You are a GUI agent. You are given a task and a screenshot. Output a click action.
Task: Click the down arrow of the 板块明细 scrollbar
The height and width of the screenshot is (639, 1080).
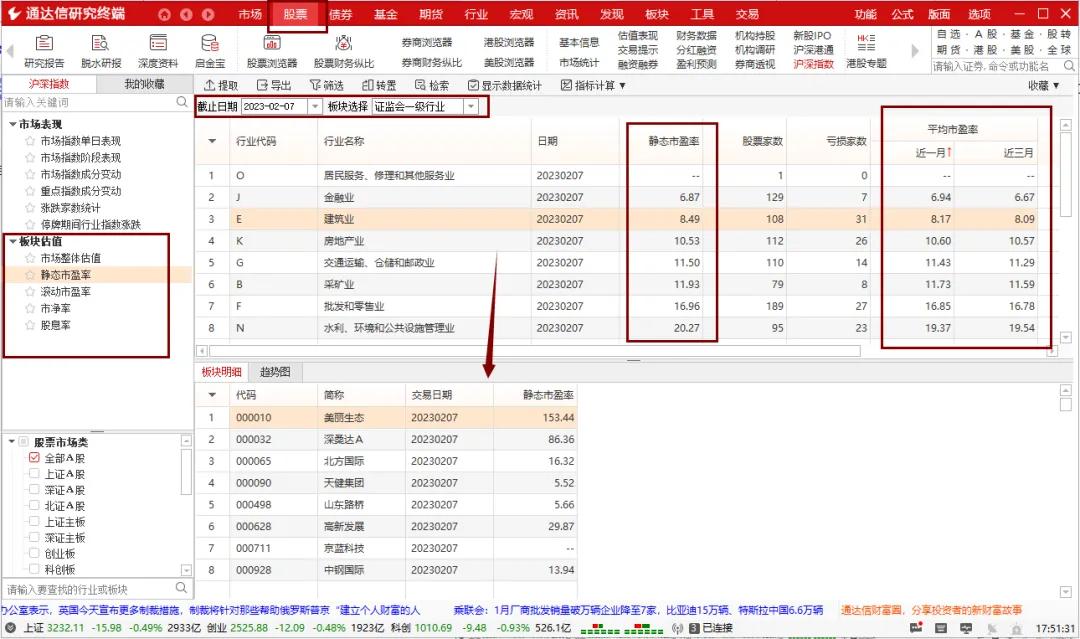pos(1066,592)
